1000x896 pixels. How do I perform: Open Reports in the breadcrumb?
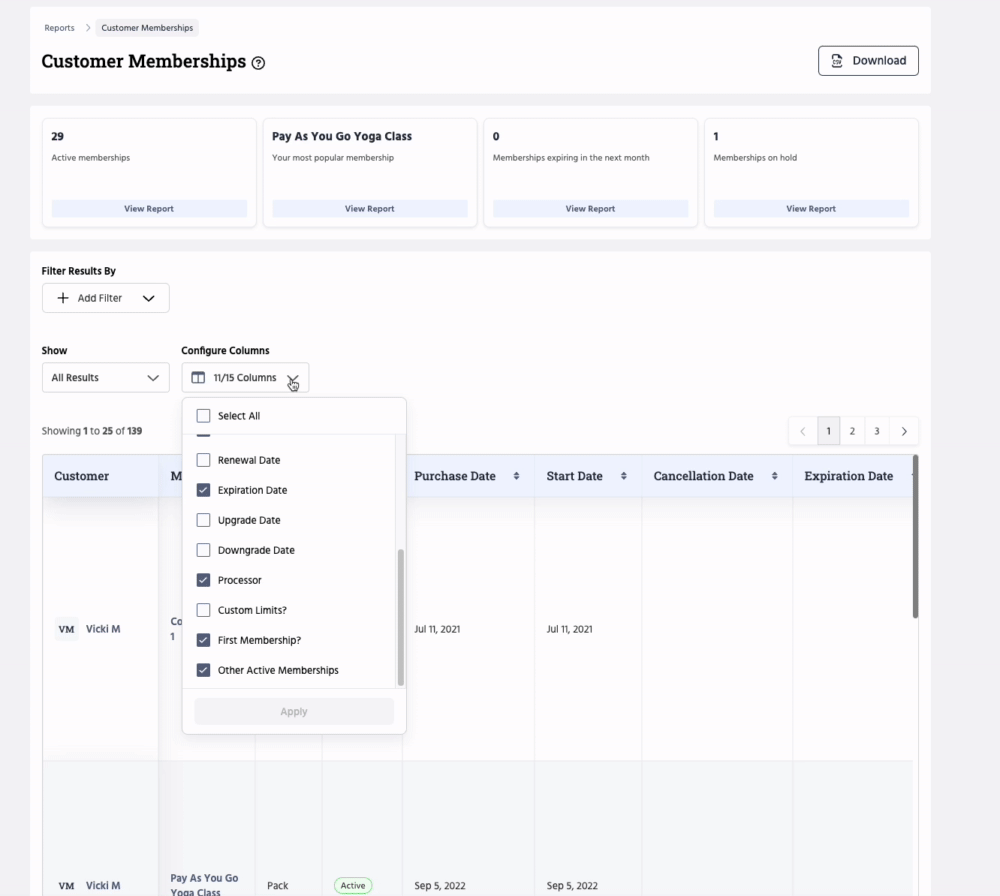(59, 28)
